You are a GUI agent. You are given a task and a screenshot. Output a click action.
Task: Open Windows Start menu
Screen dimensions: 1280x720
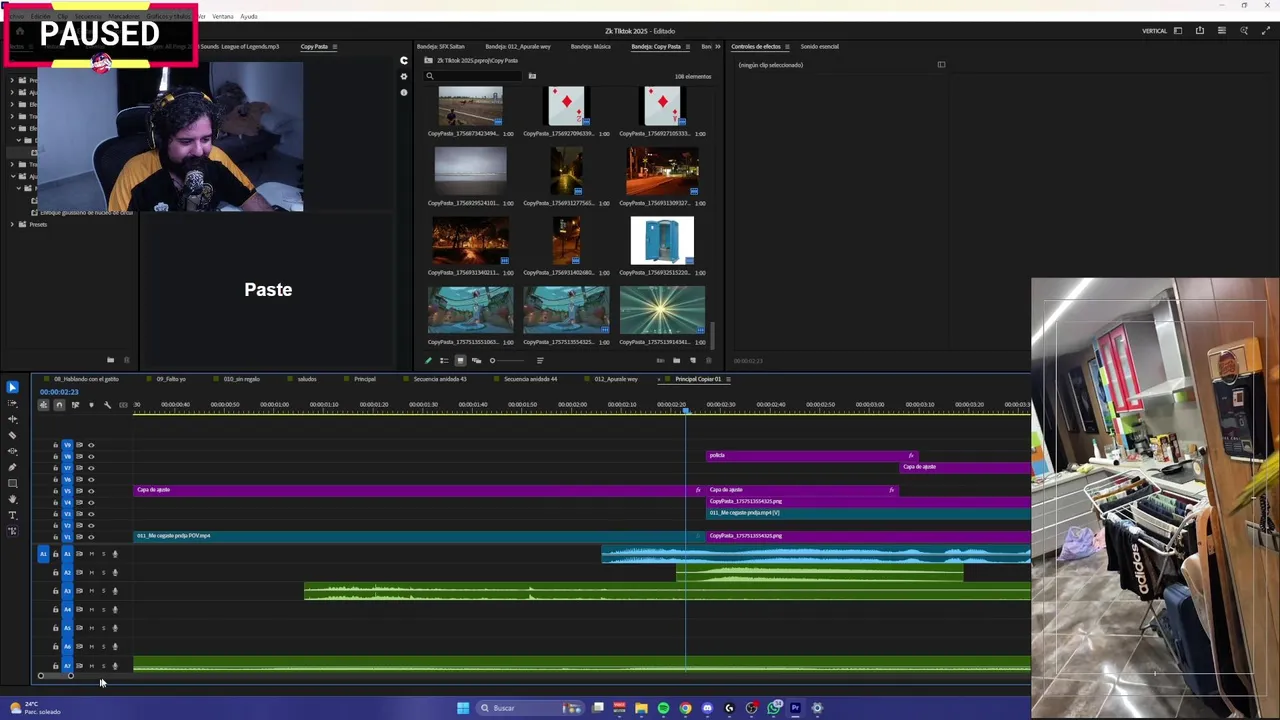(463, 708)
